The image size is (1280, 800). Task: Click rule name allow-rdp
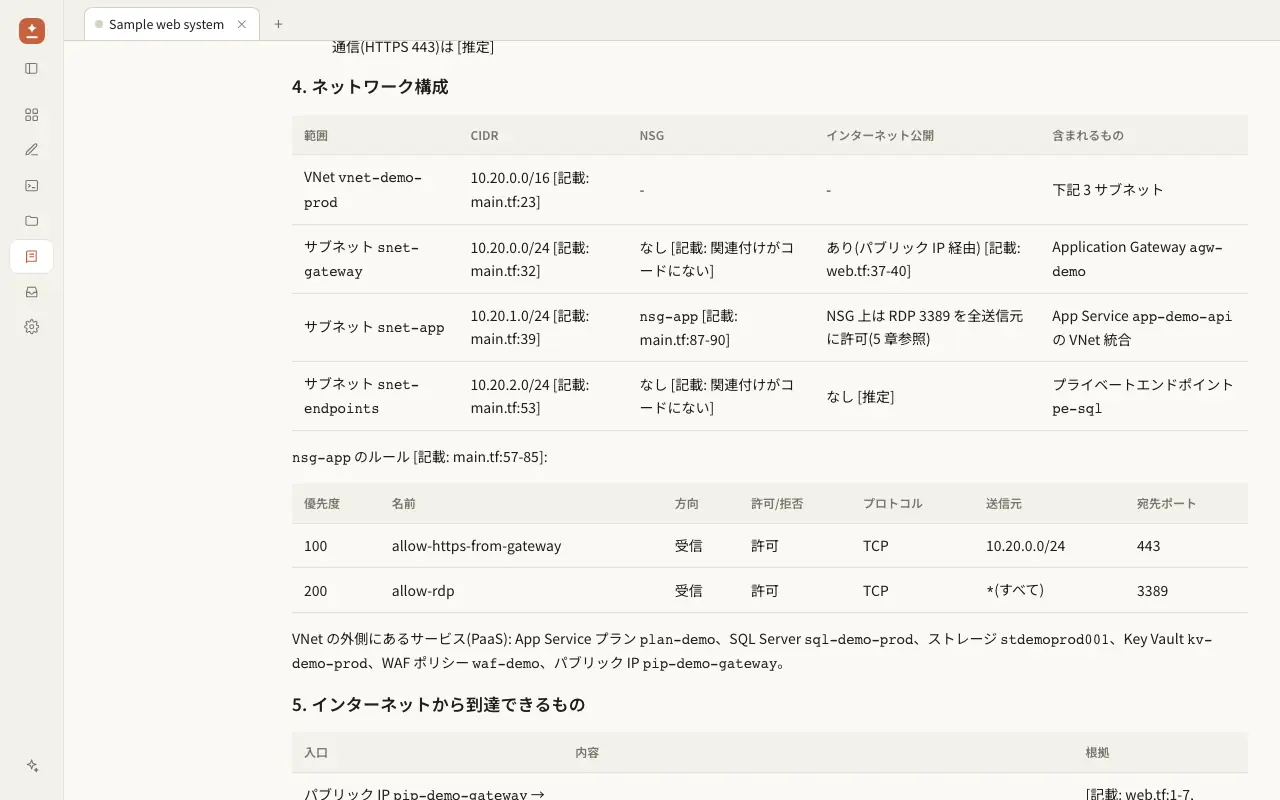[423, 591]
